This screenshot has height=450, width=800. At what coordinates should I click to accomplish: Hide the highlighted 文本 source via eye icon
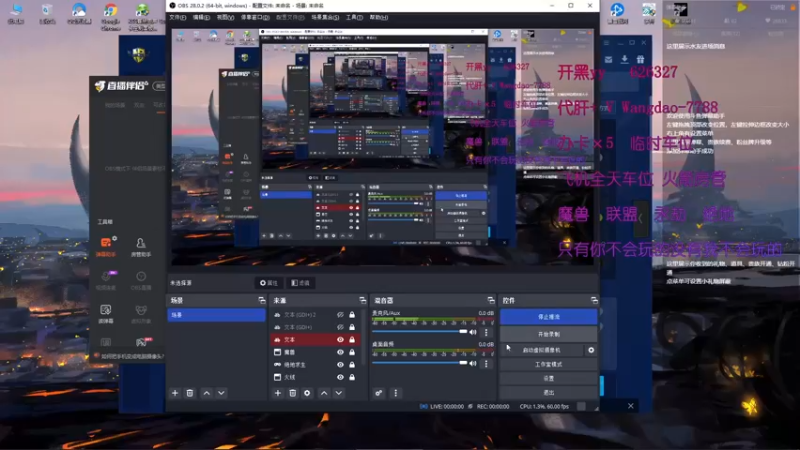[x=340, y=340]
